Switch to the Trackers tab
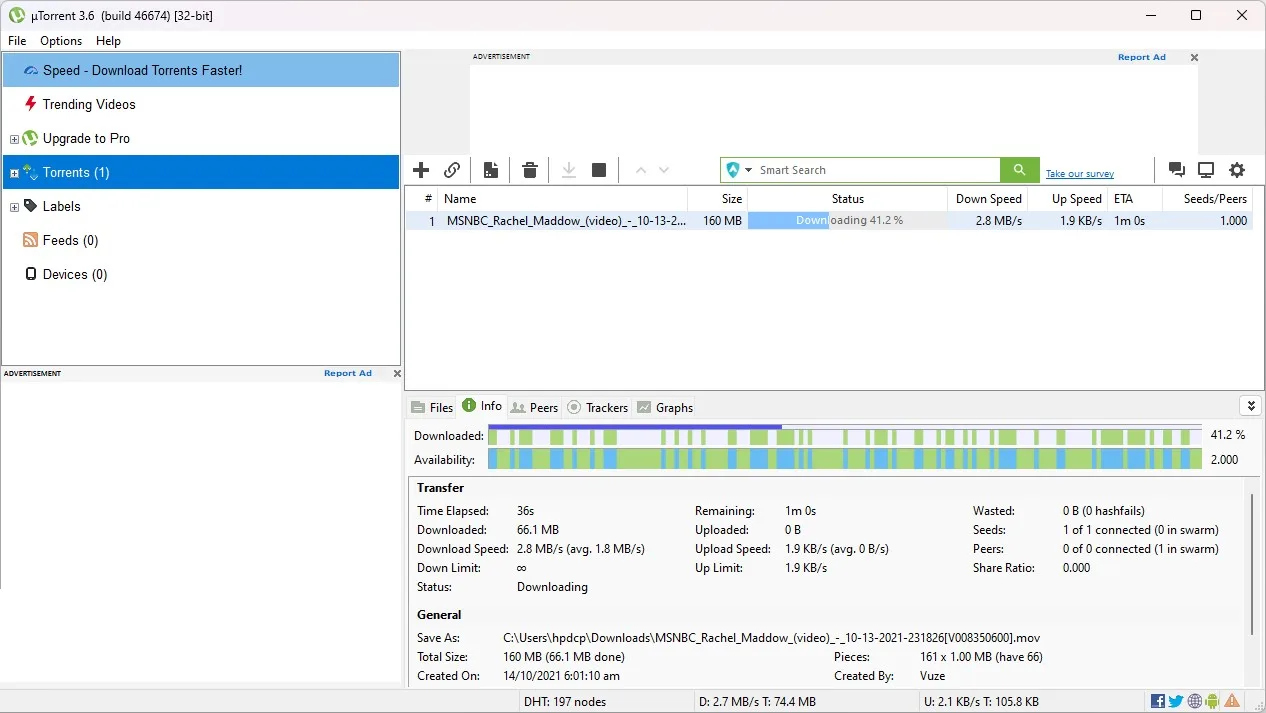The image size is (1266, 713). coord(597,407)
